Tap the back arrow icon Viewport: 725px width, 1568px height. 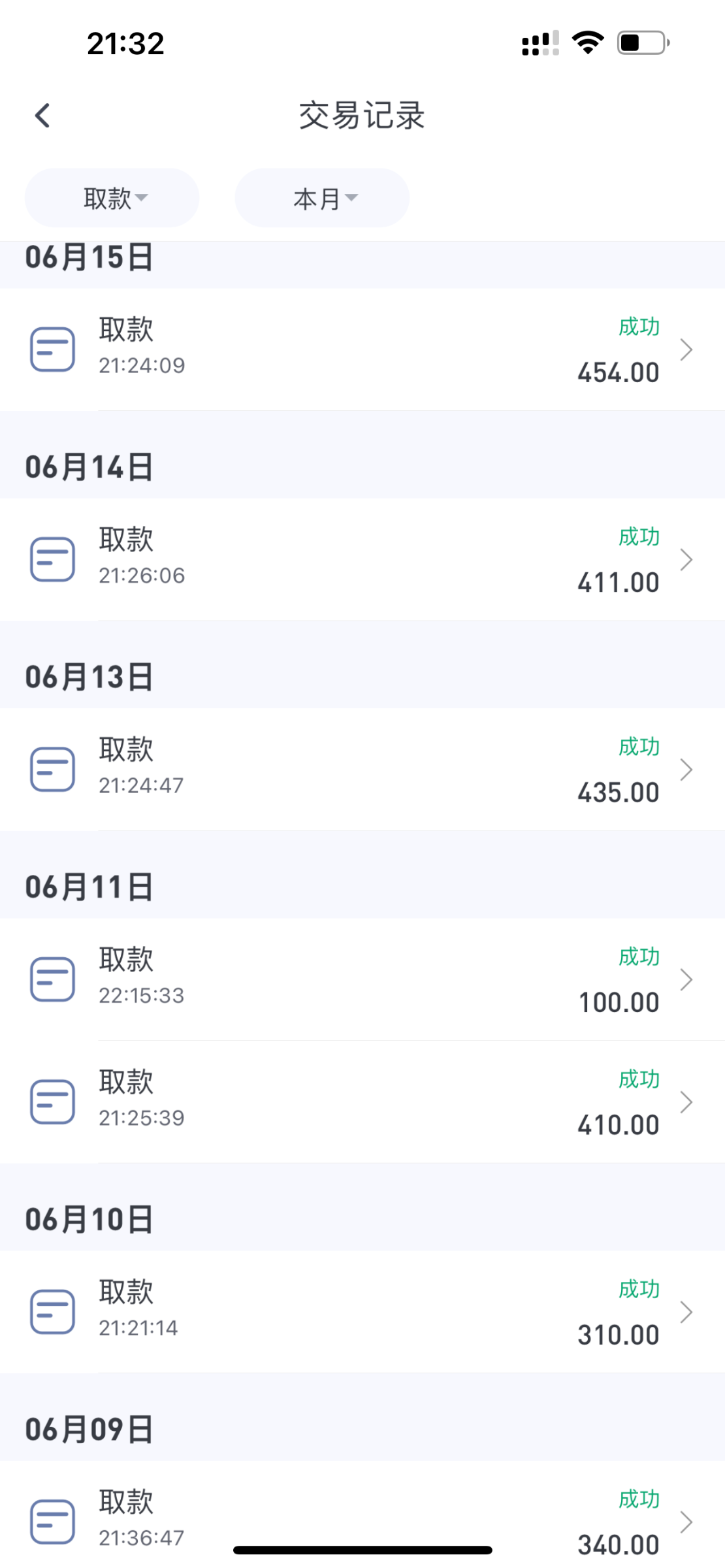[42, 116]
